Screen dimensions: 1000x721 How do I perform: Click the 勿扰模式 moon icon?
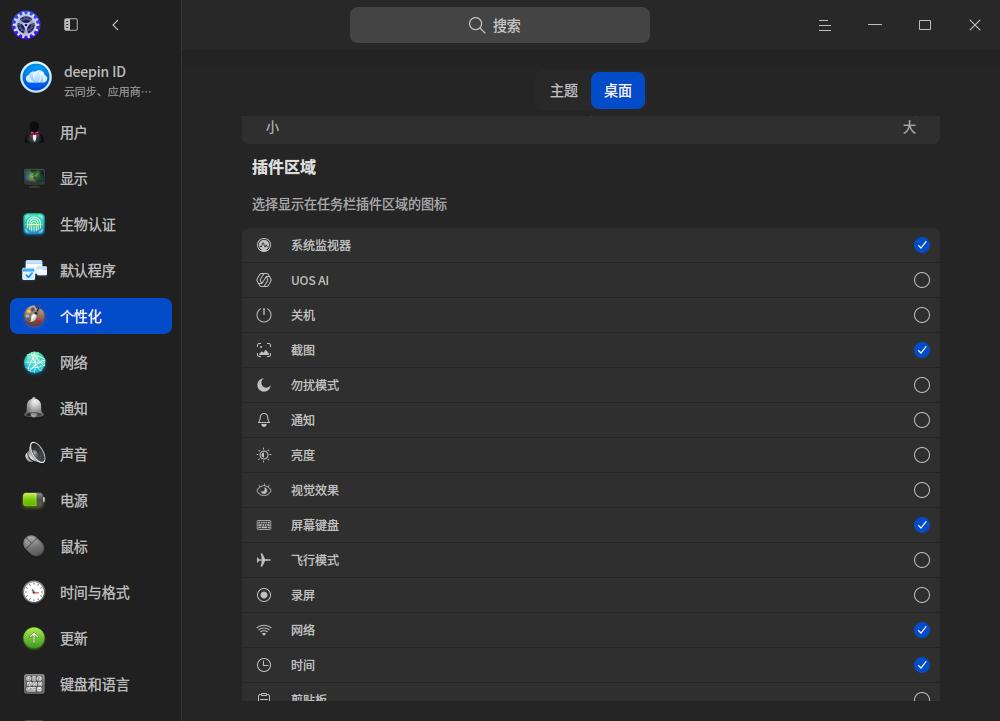pyautogui.click(x=264, y=385)
